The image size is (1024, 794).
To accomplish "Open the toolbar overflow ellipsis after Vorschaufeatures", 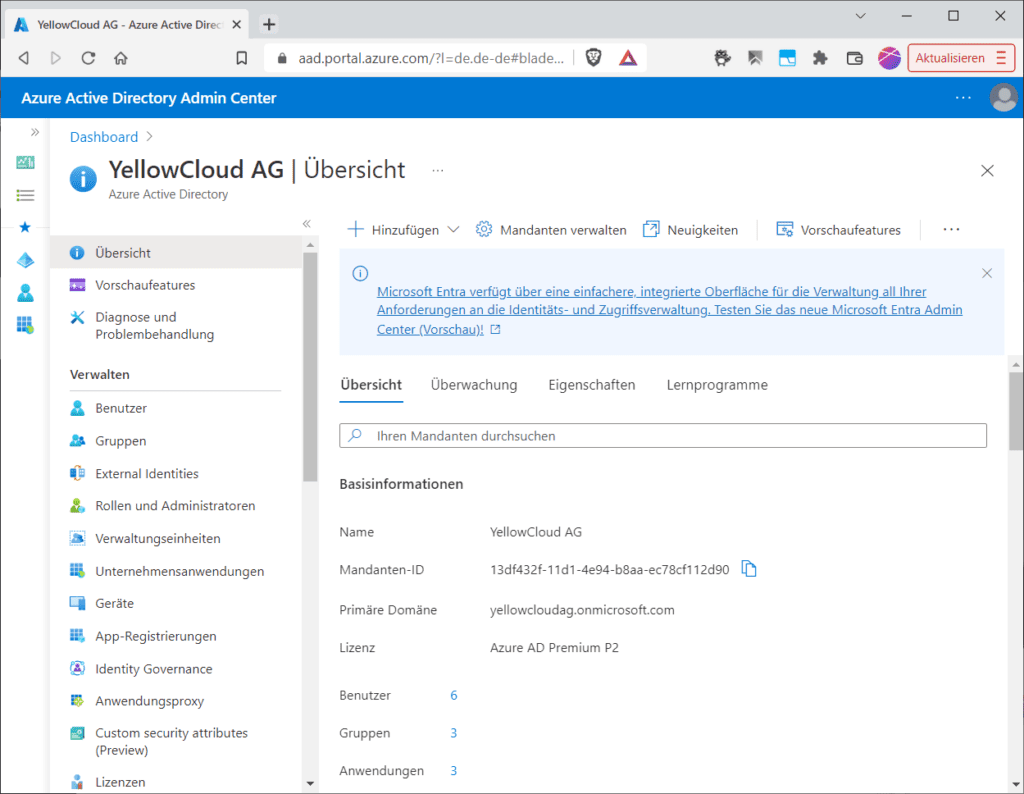I will coord(952,230).
